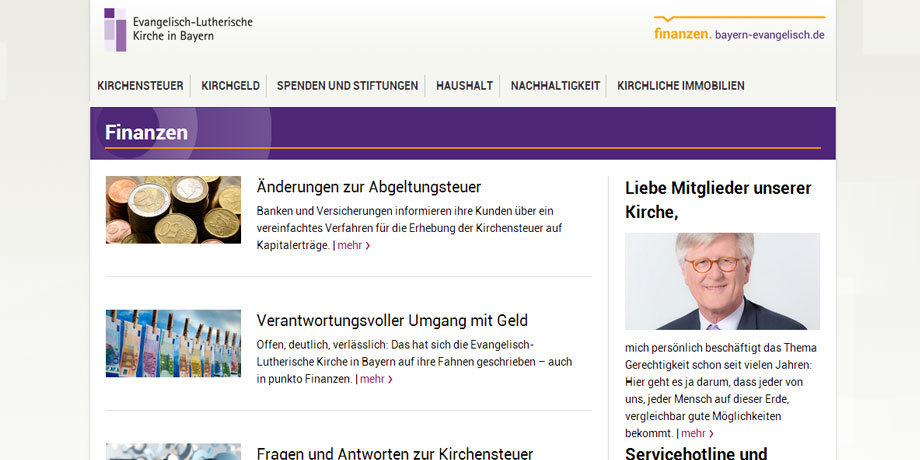Open the banknotes on clothesline thumbnail

173,343
